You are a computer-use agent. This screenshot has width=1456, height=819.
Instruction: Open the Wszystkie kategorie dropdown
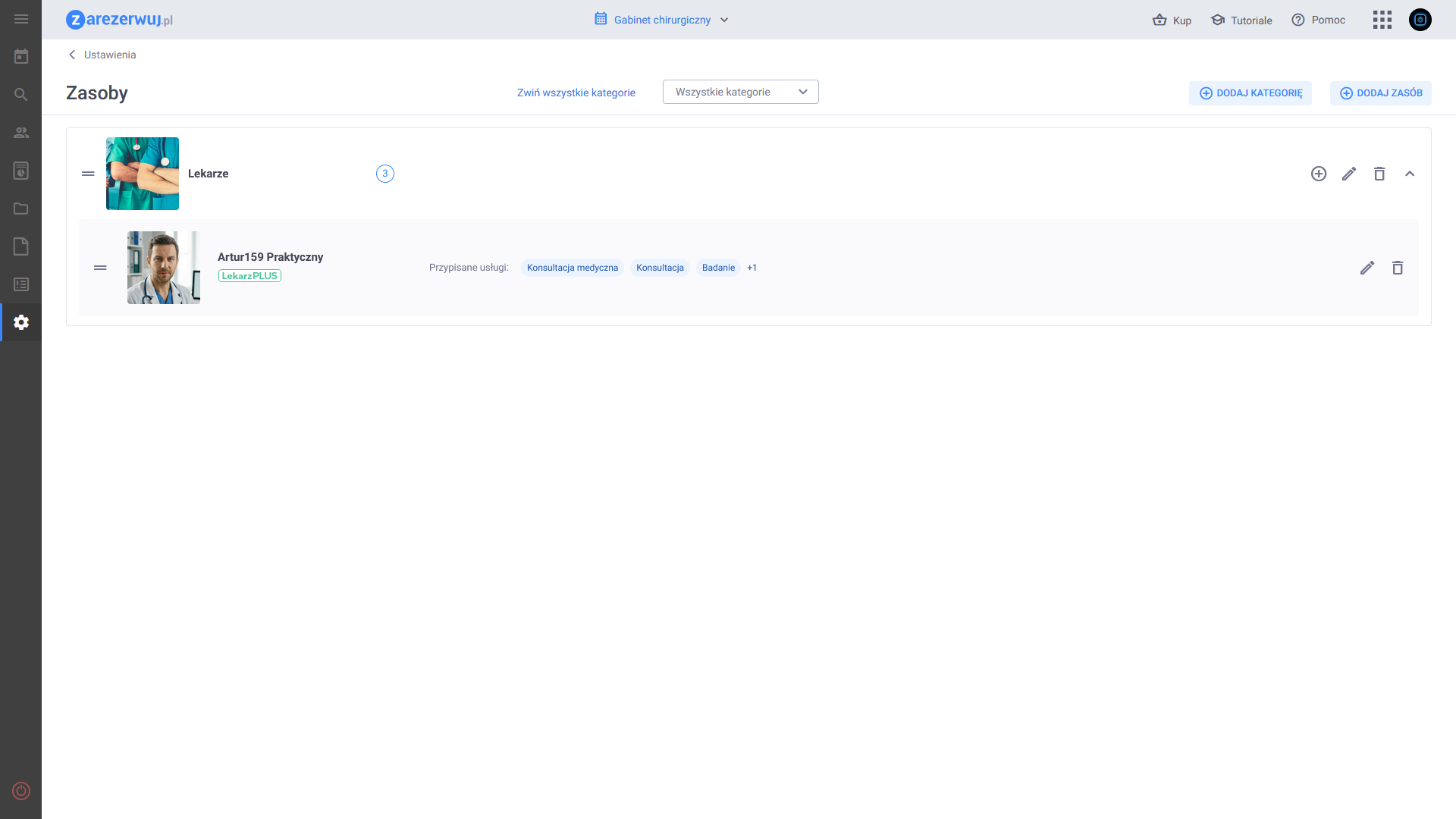pyautogui.click(x=741, y=92)
